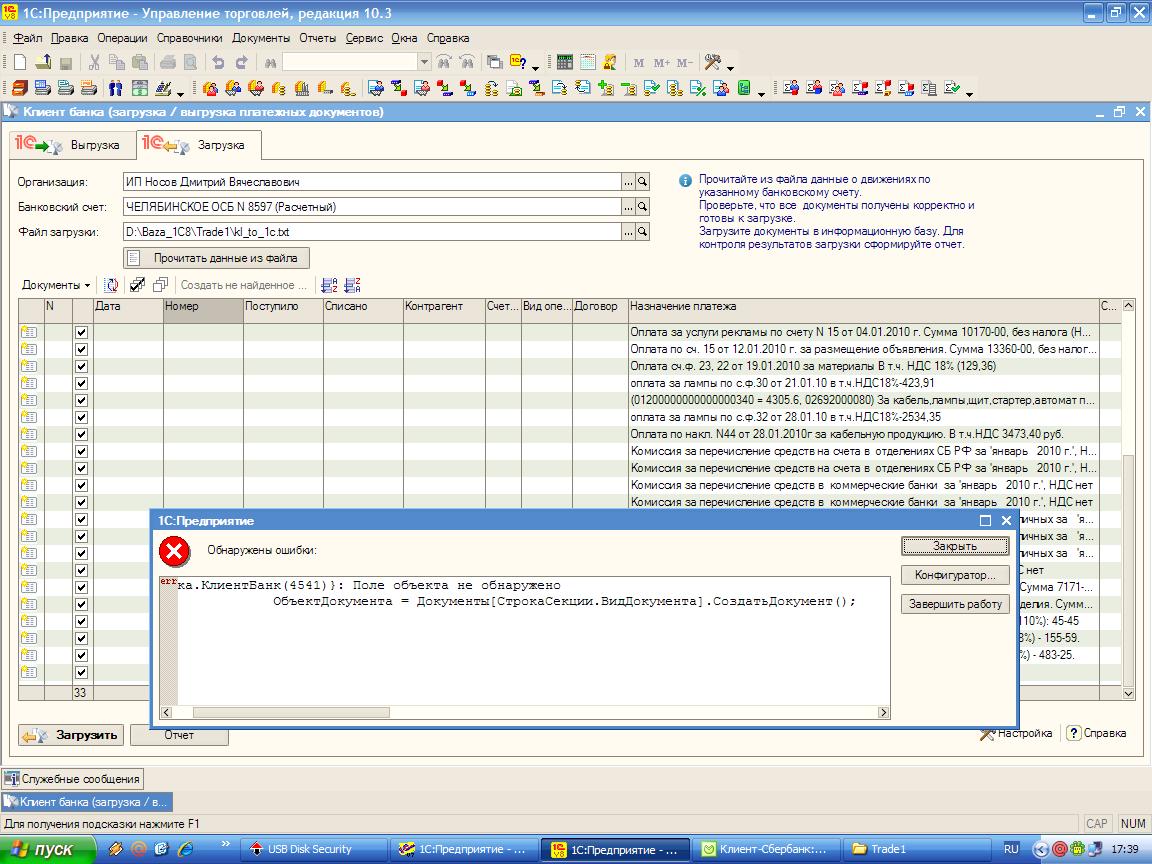This screenshot has width=1152, height=864.
Task: Uncheck row 'Оплата сч.ф. 23, 22 от 19.01.2010'
Action: tap(82, 366)
